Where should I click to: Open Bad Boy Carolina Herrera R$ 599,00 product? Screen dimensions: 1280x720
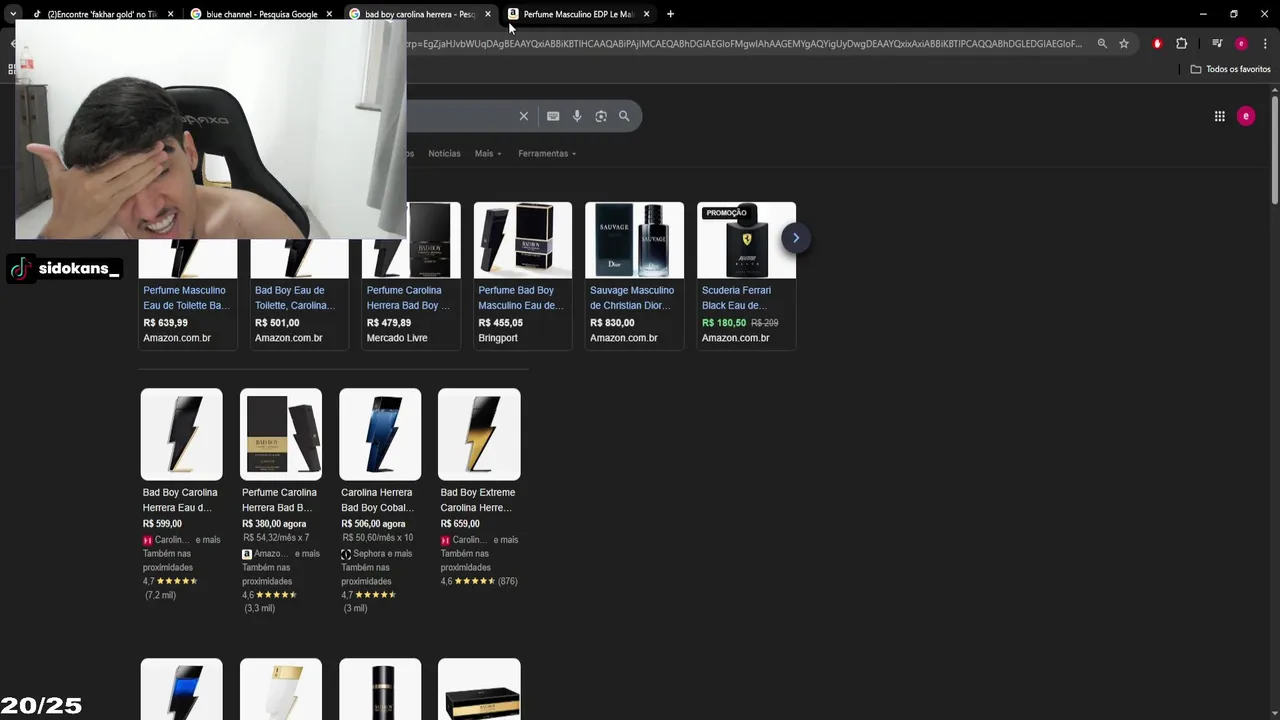(180, 500)
